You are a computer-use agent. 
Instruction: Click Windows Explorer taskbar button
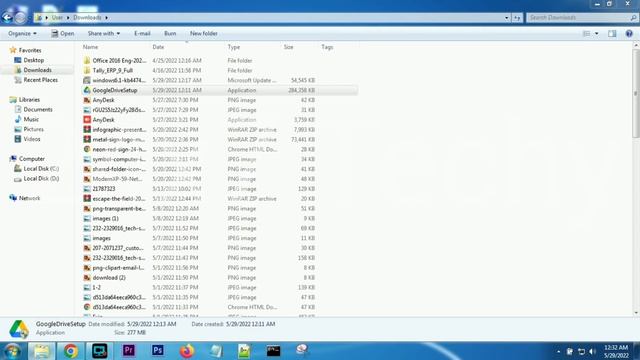pos(41,351)
